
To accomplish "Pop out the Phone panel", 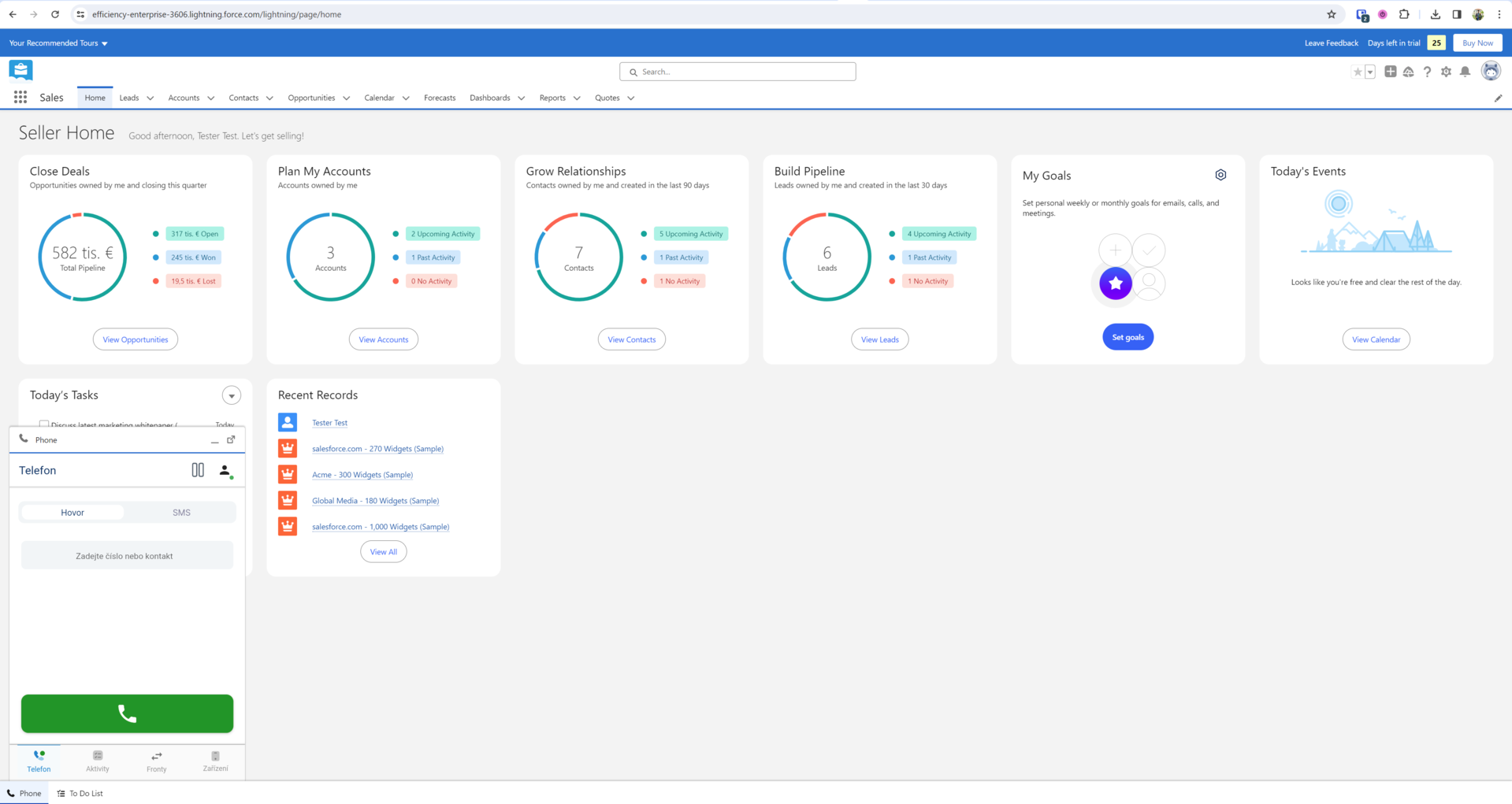I will pos(231,439).
